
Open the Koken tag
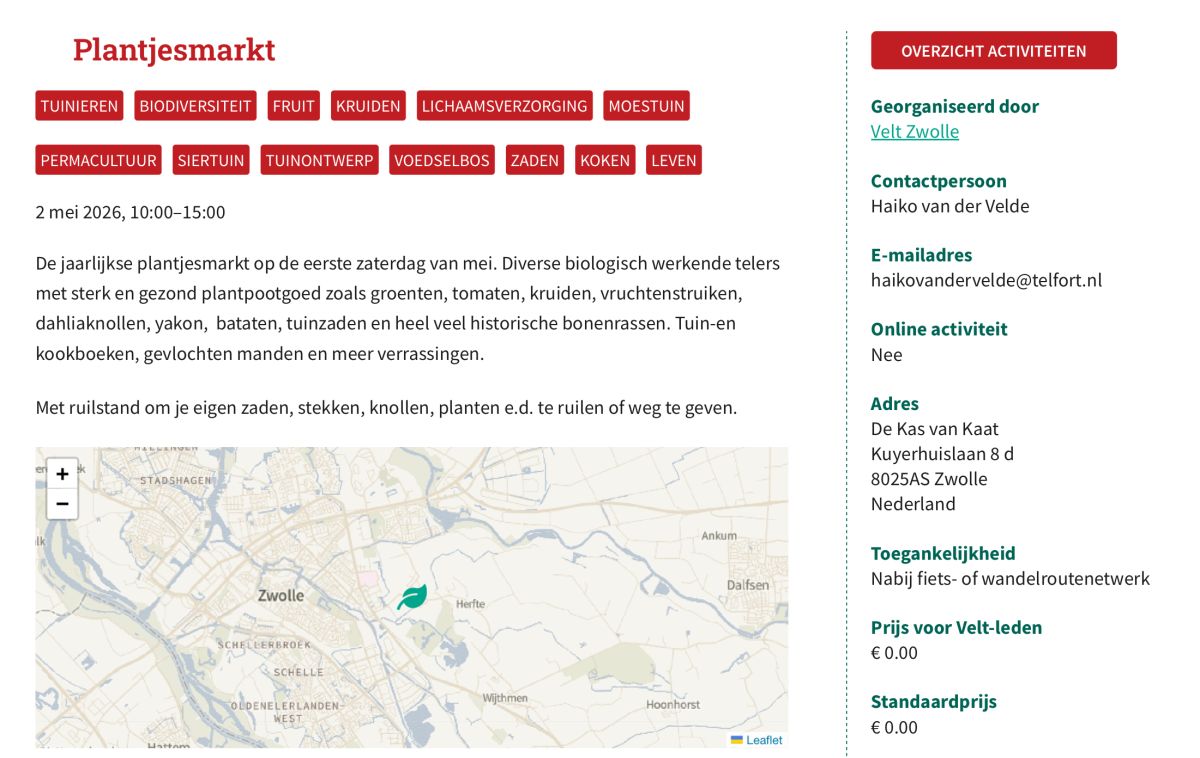coord(605,160)
